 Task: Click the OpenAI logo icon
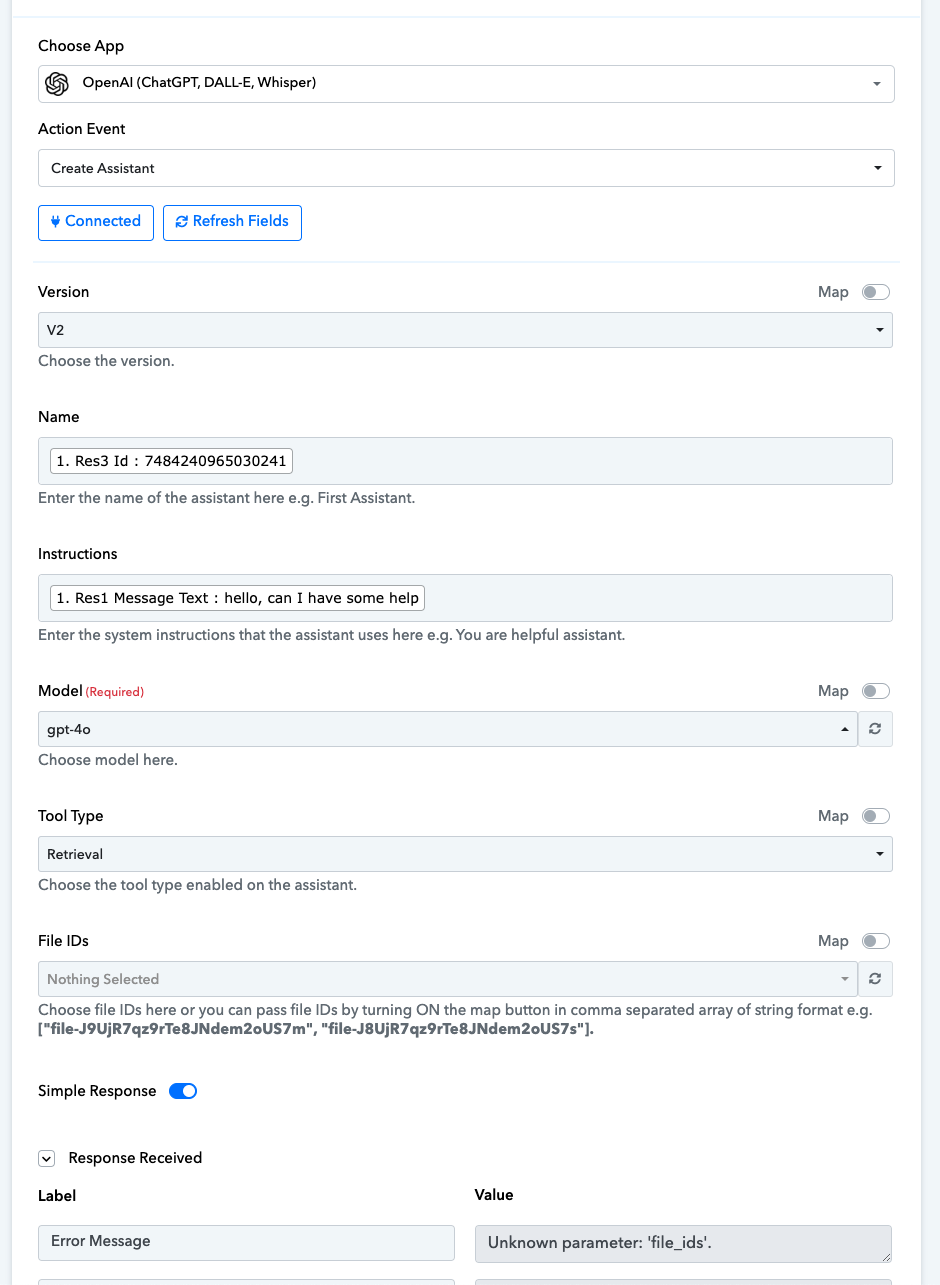click(57, 83)
